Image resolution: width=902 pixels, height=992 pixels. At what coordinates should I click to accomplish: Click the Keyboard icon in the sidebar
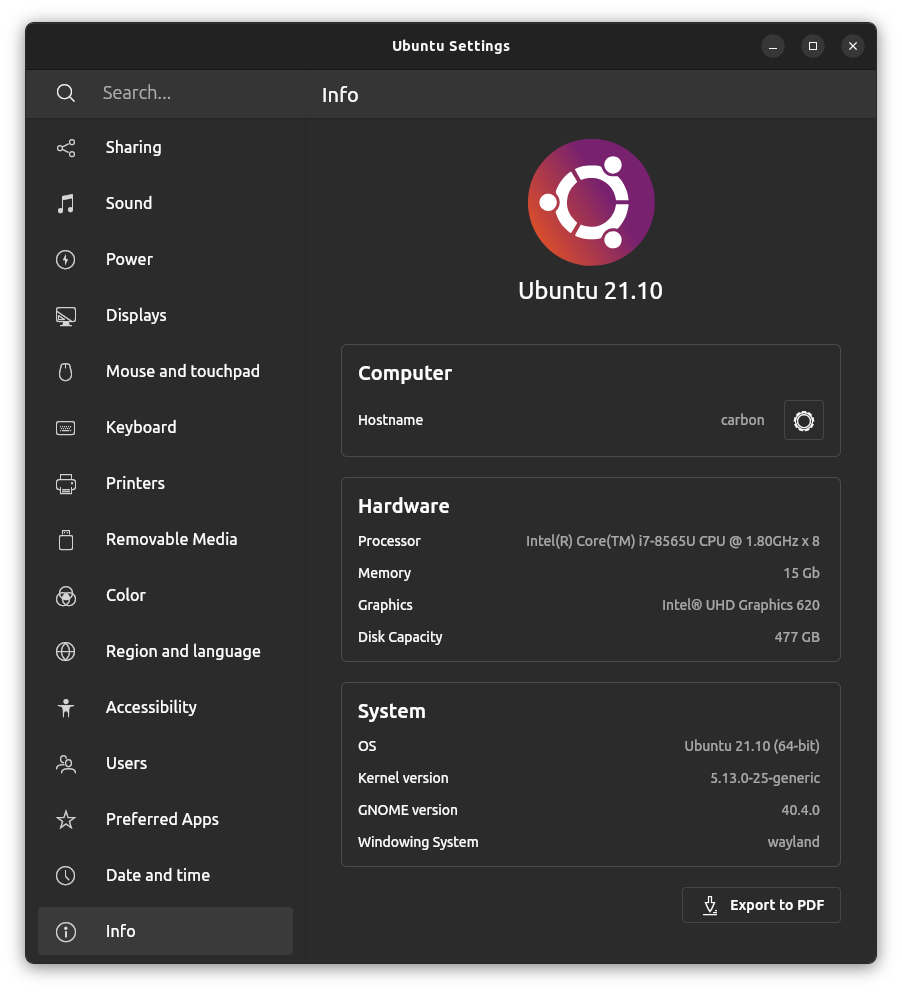pyautogui.click(x=66, y=428)
